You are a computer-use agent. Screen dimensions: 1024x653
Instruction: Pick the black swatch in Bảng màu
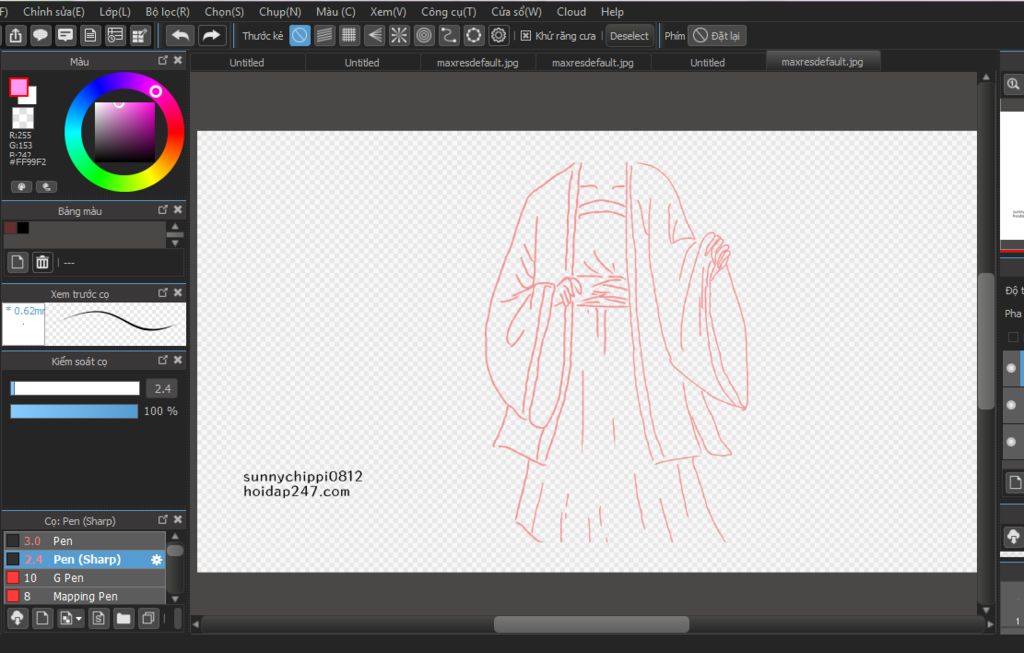point(24,228)
